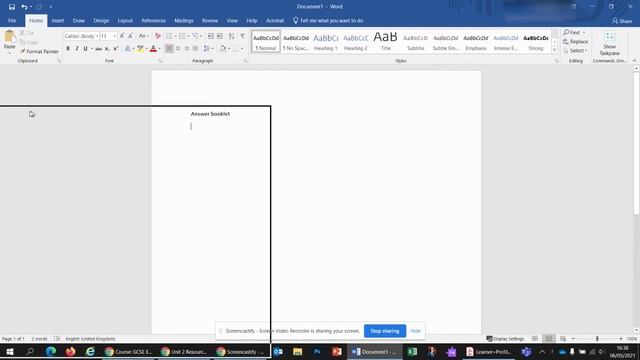Click the font color red A

[x=153, y=49]
